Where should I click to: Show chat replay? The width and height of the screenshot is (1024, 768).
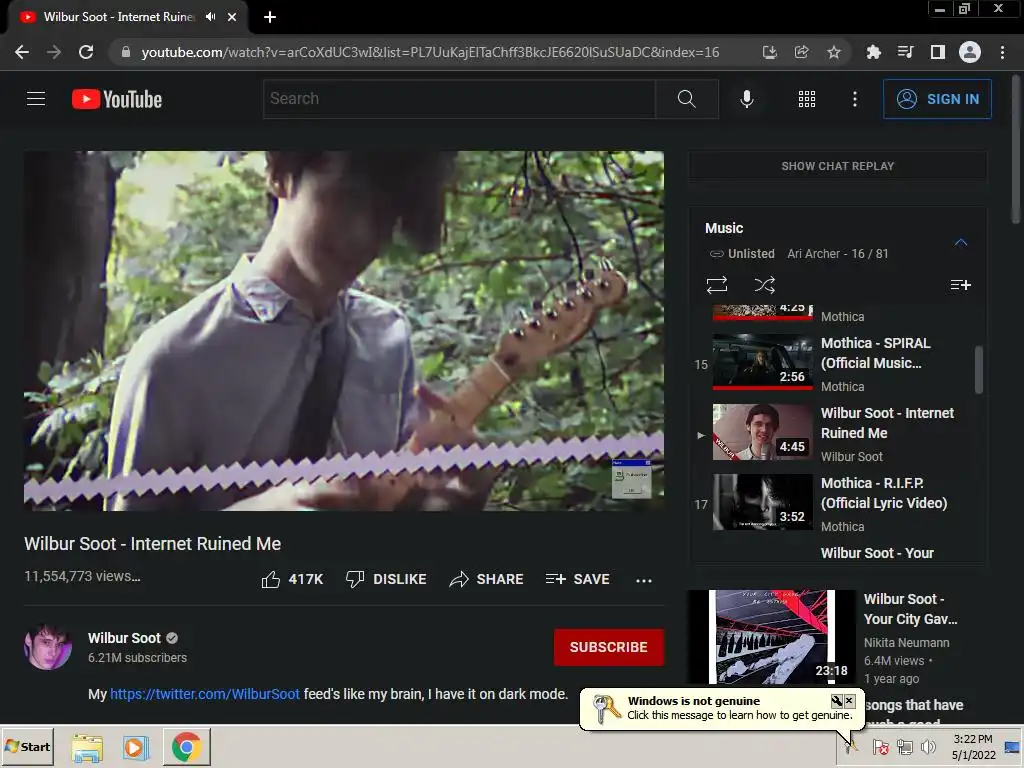pyautogui.click(x=837, y=166)
